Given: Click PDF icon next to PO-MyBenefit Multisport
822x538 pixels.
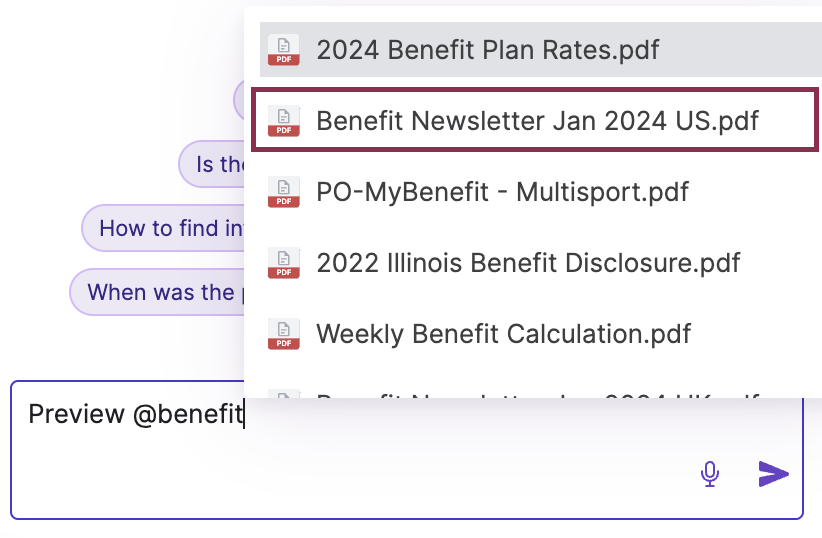Looking at the screenshot, I should pyautogui.click(x=284, y=192).
